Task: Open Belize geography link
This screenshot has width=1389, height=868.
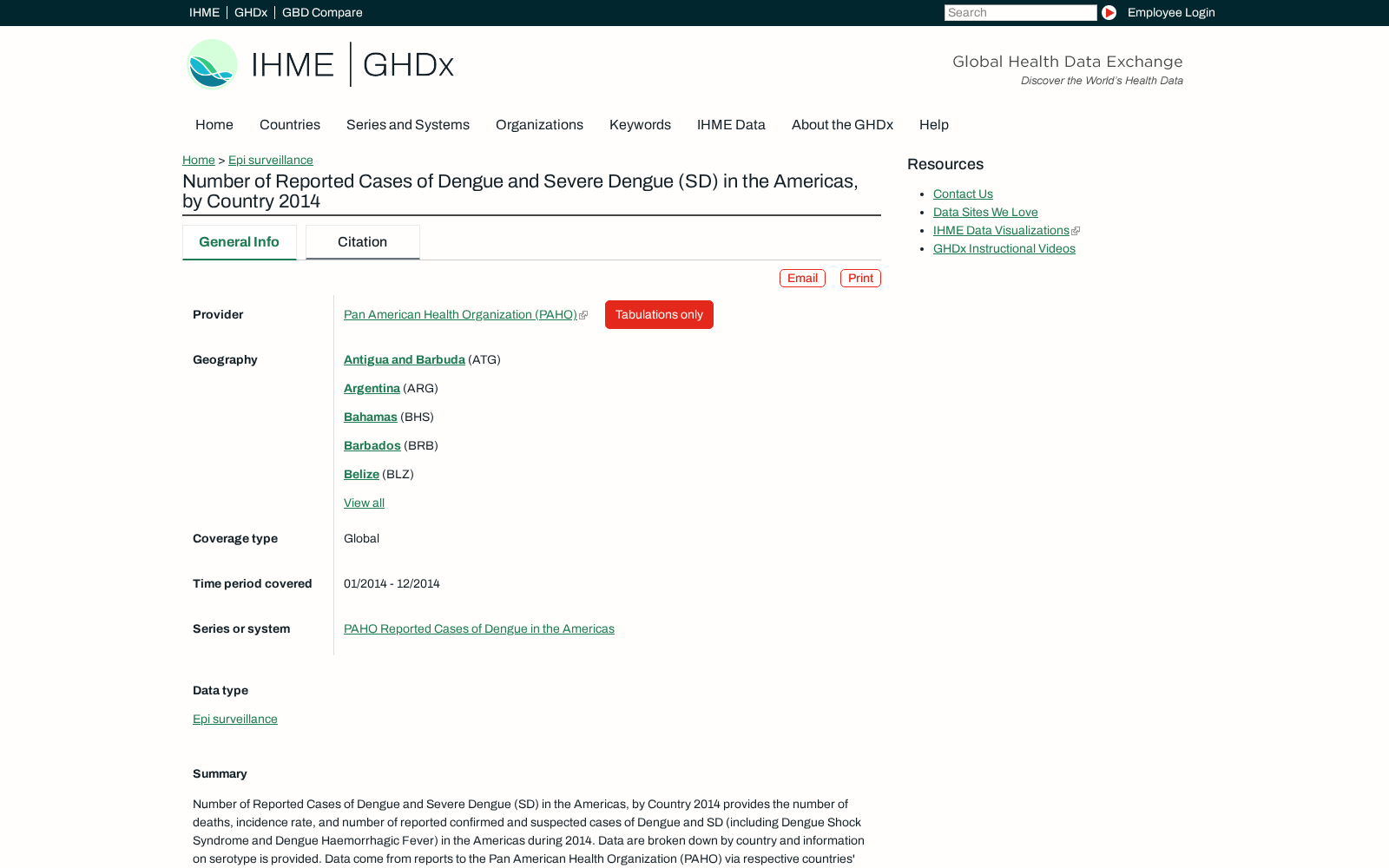Action: tap(361, 474)
